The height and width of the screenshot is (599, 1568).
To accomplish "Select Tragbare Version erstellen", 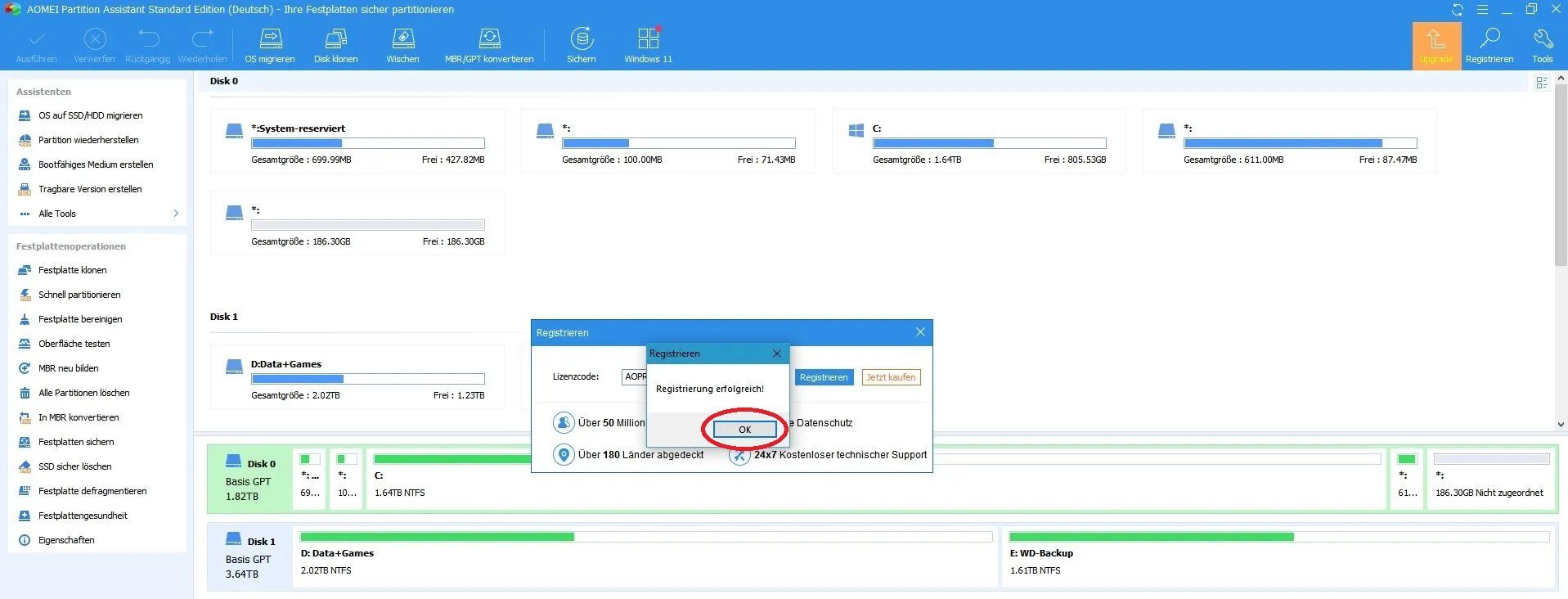I will pyautogui.click(x=90, y=189).
